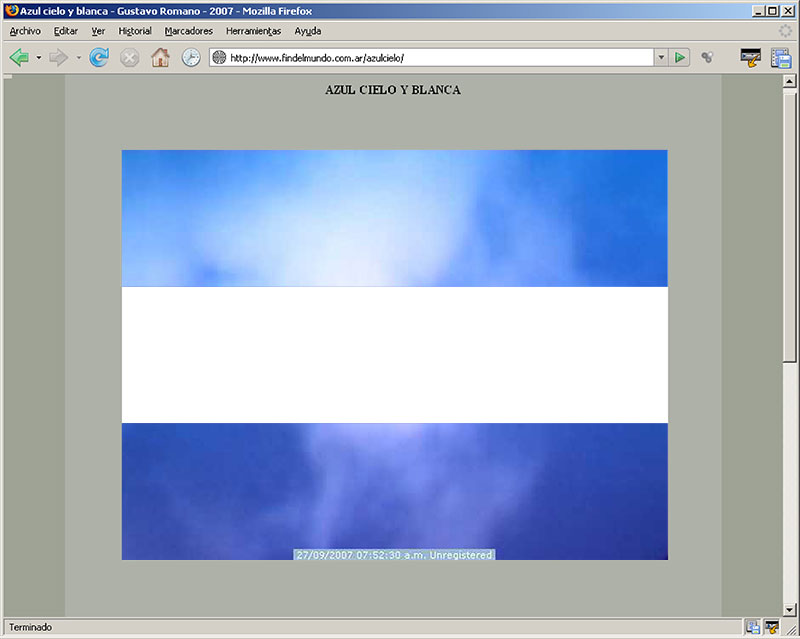Open the Herramientas menu
Screen dimensions: 800x639
[x=253, y=31]
